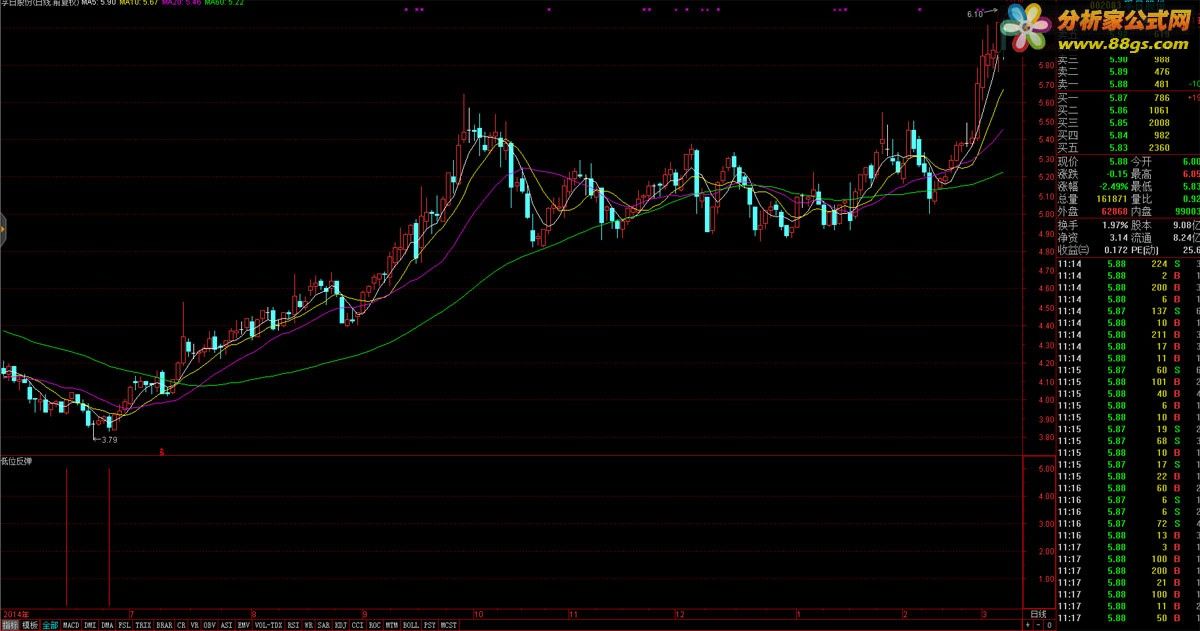The height and width of the screenshot is (631, 1200).
Task: Select the 买一 bid row
Action: click(1127, 98)
